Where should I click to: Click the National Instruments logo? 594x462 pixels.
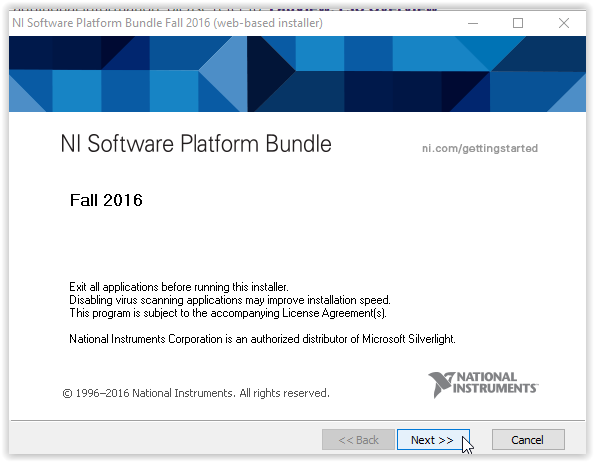point(483,384)
